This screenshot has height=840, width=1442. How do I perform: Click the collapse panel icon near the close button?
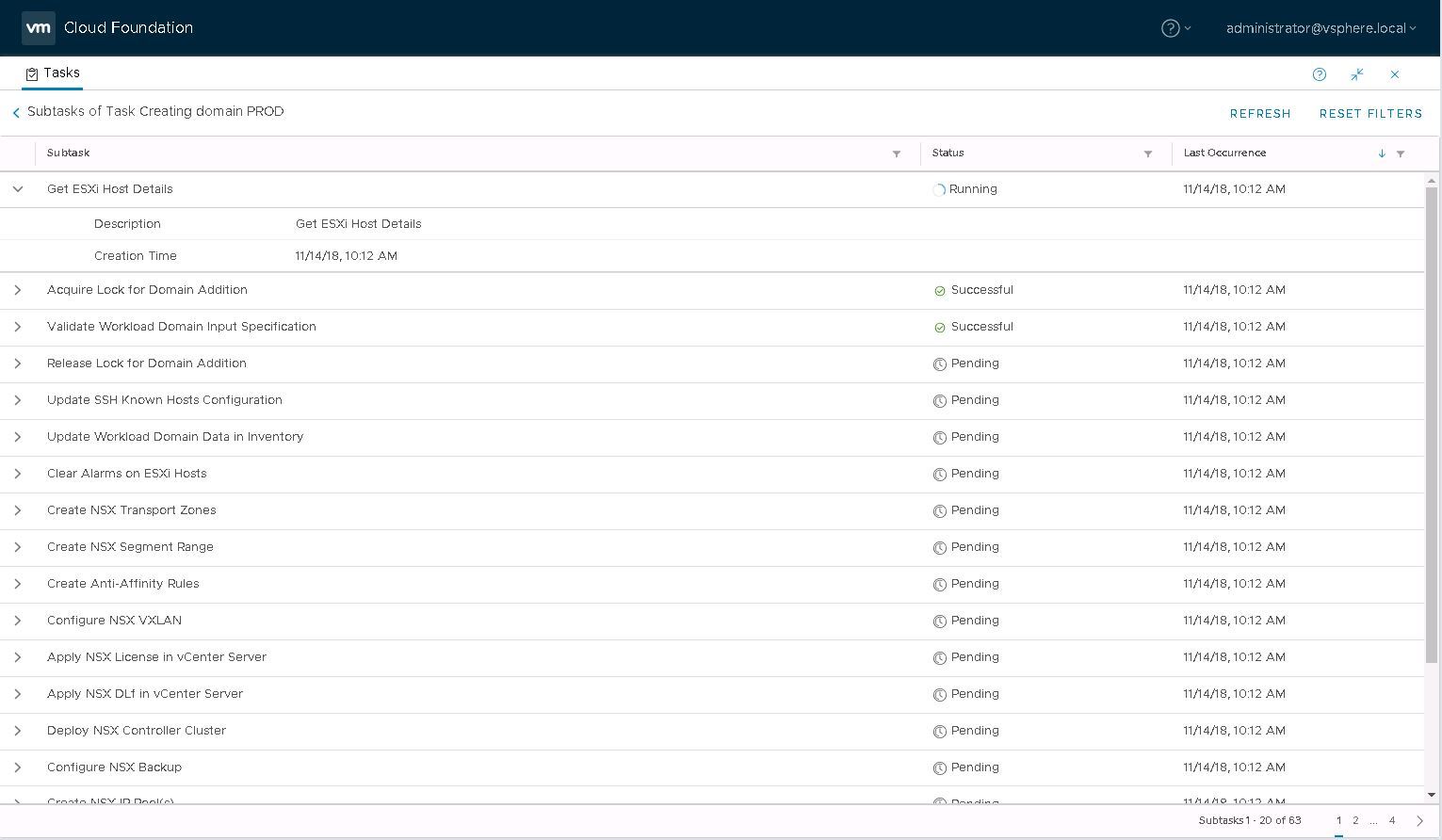tap(1357, 73)
